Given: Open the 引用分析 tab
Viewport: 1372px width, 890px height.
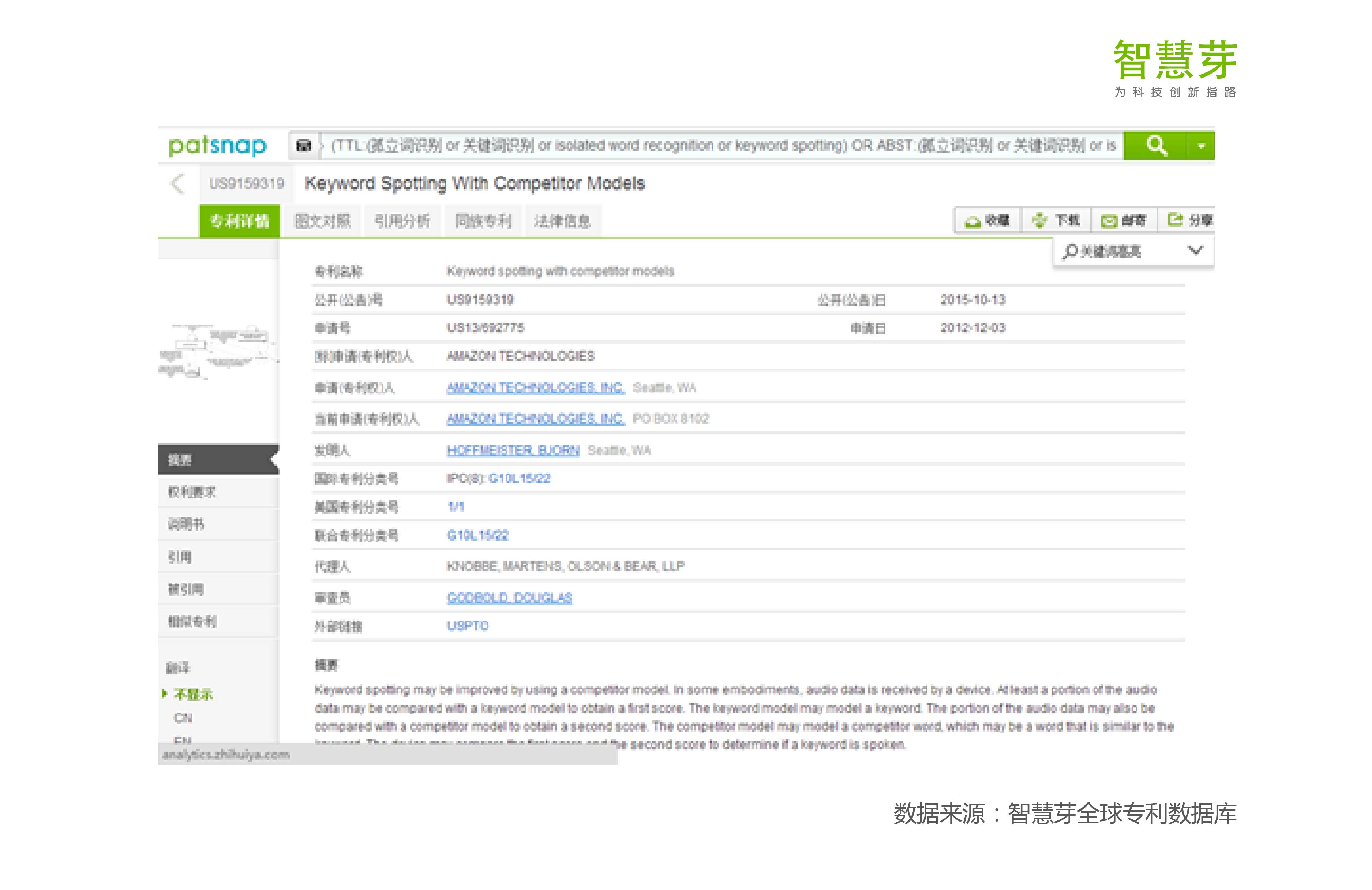Looking at the screenshot, I should (x=402, y=221).
